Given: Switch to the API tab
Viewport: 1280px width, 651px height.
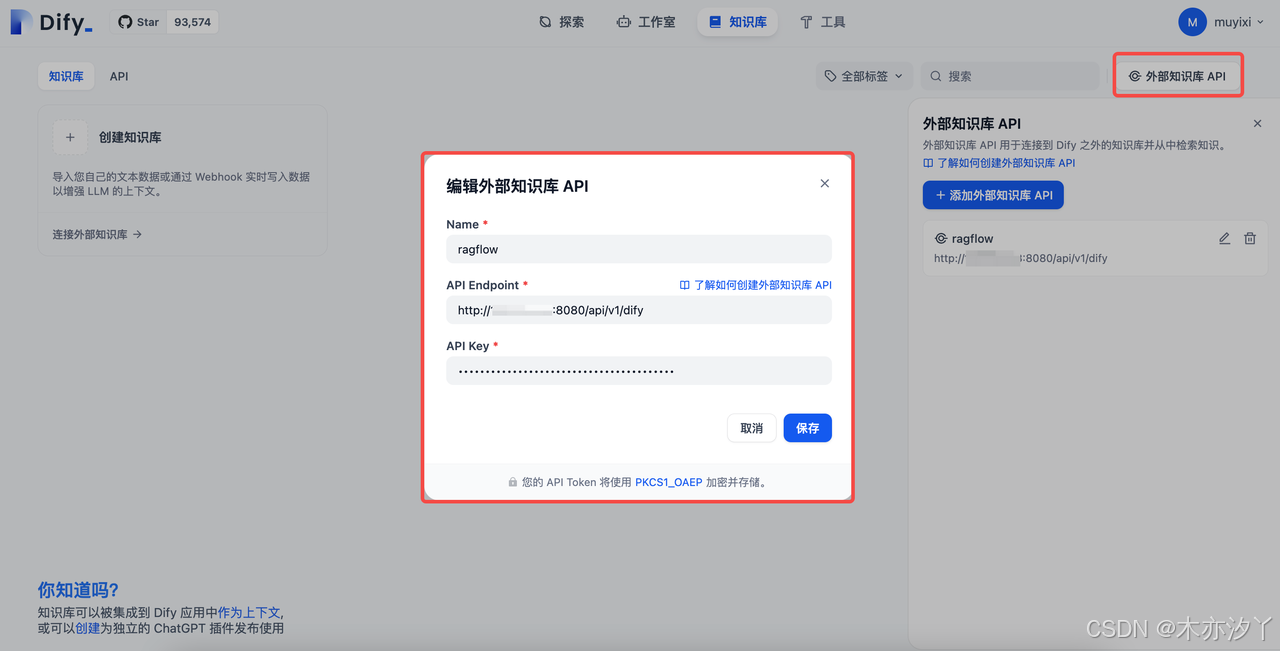Looking at the screenshot, I should (x=118, y=76).
